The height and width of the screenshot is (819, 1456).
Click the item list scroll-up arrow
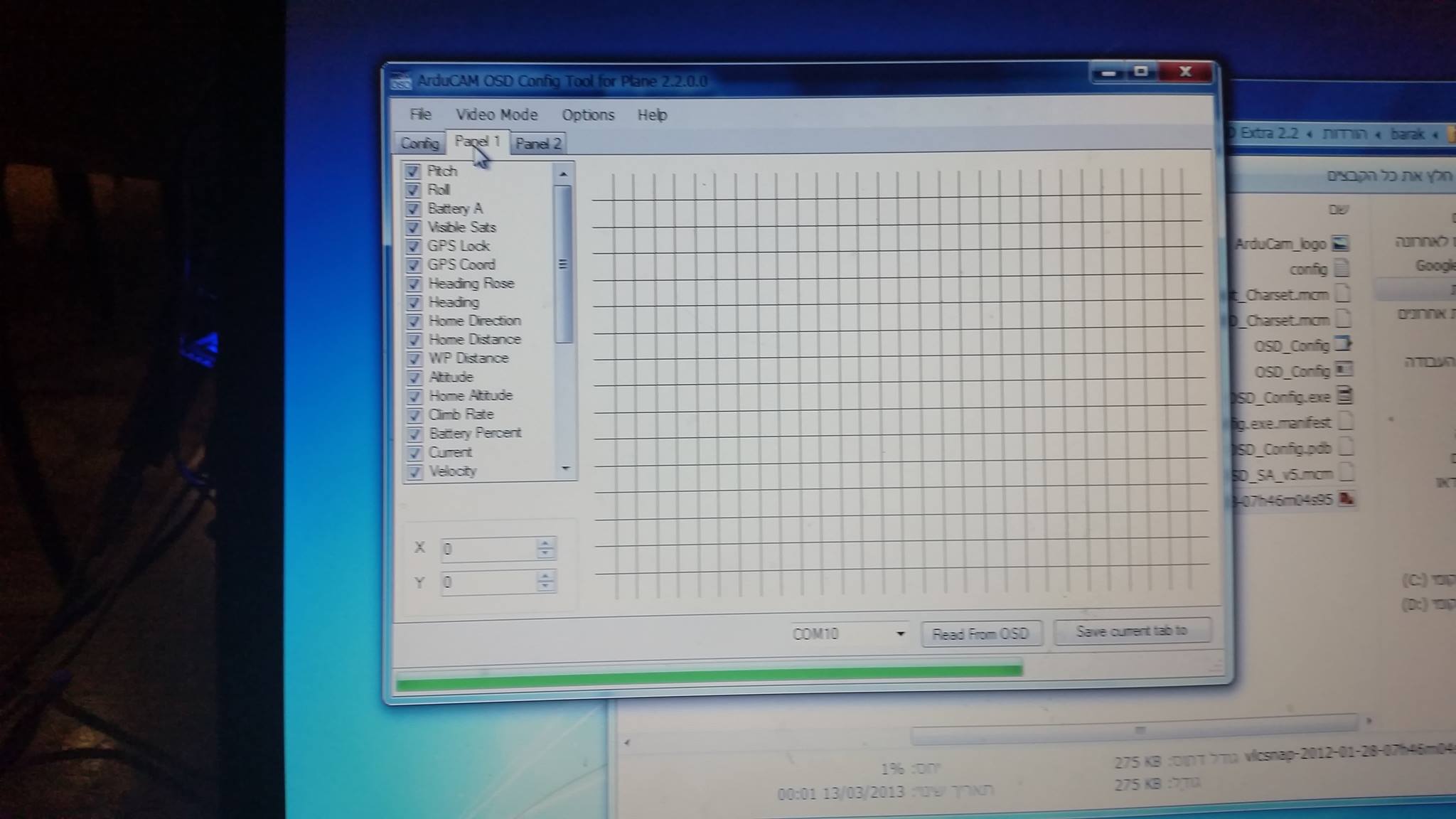(x=563, y=173)
